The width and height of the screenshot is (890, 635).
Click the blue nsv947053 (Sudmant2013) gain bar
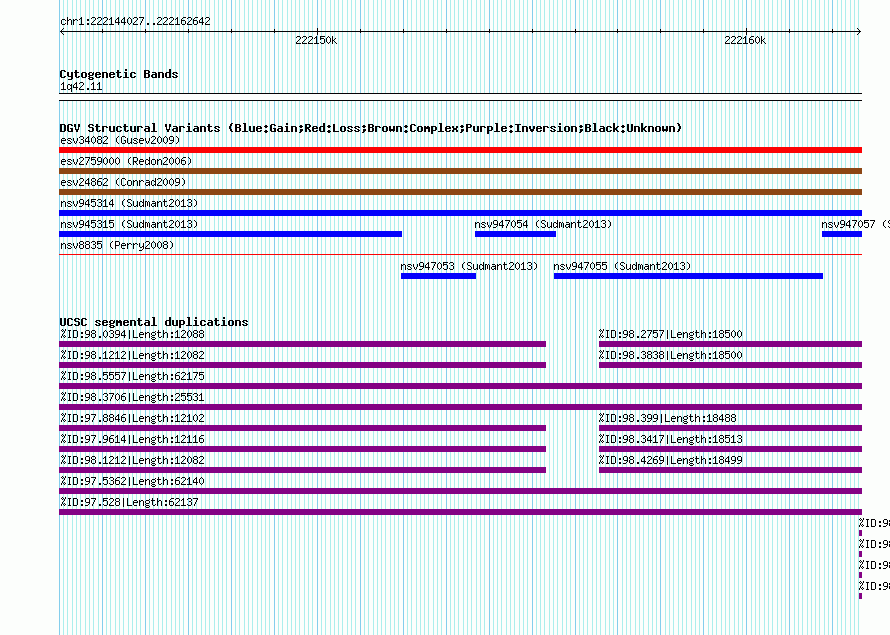tap(438, 276)
